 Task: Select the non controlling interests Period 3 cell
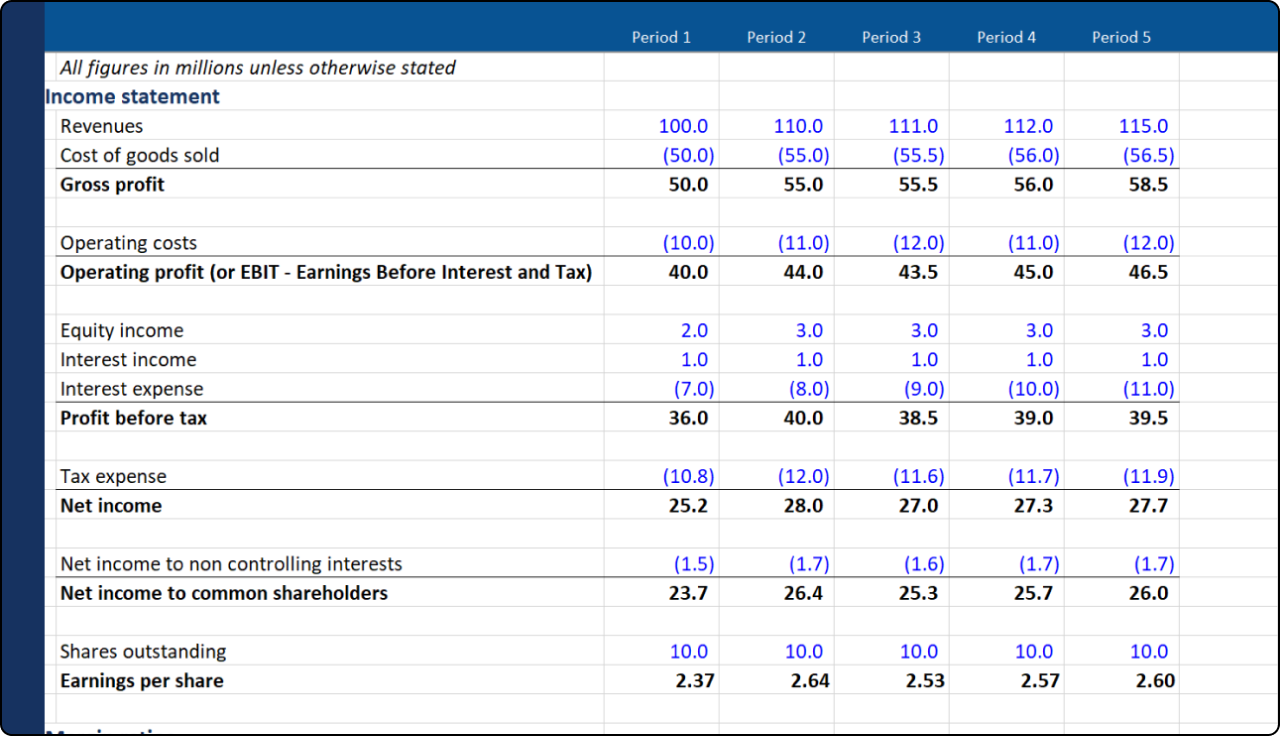point(918,564)
